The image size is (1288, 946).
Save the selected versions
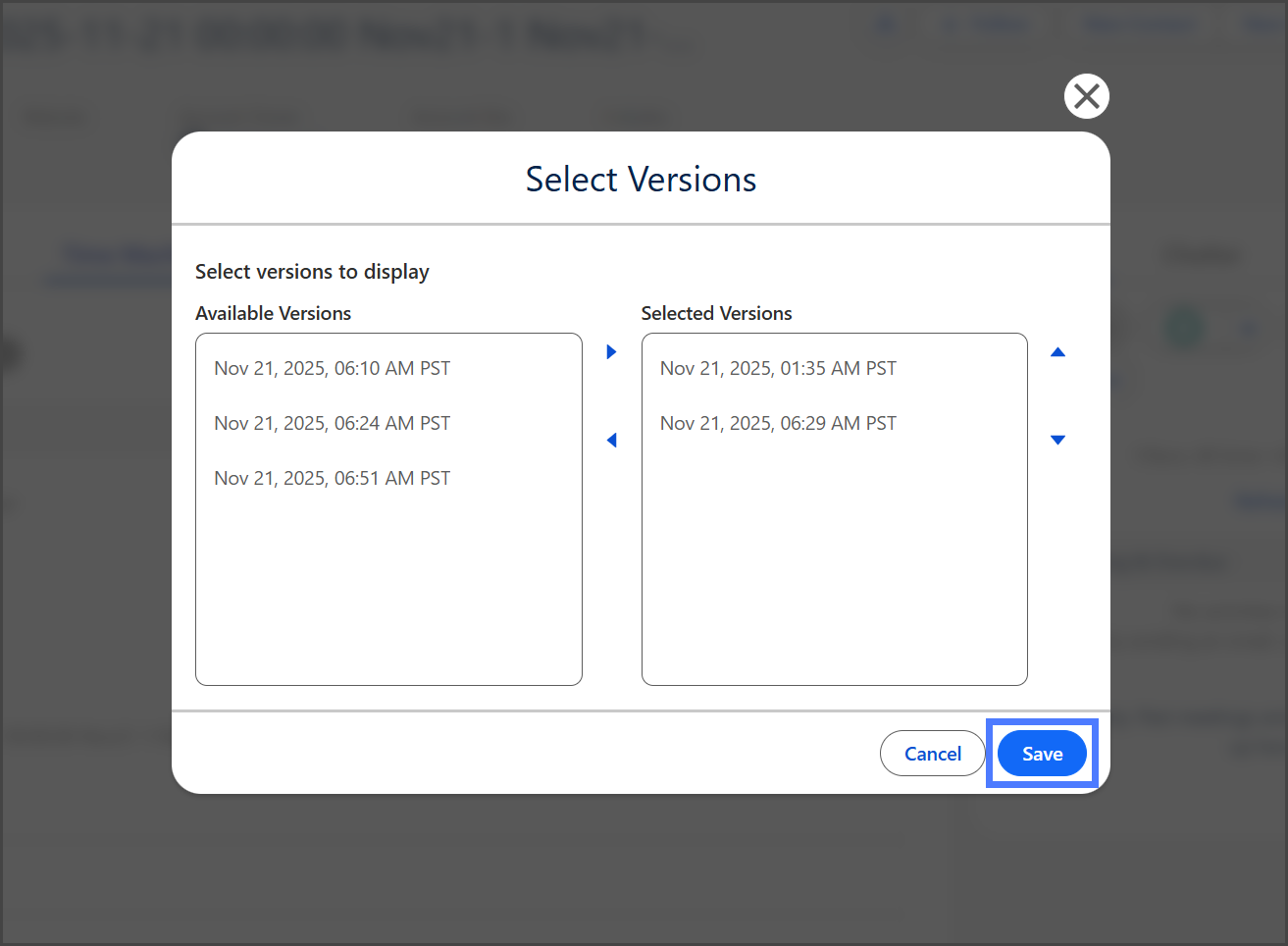[x=1042, y=754]
